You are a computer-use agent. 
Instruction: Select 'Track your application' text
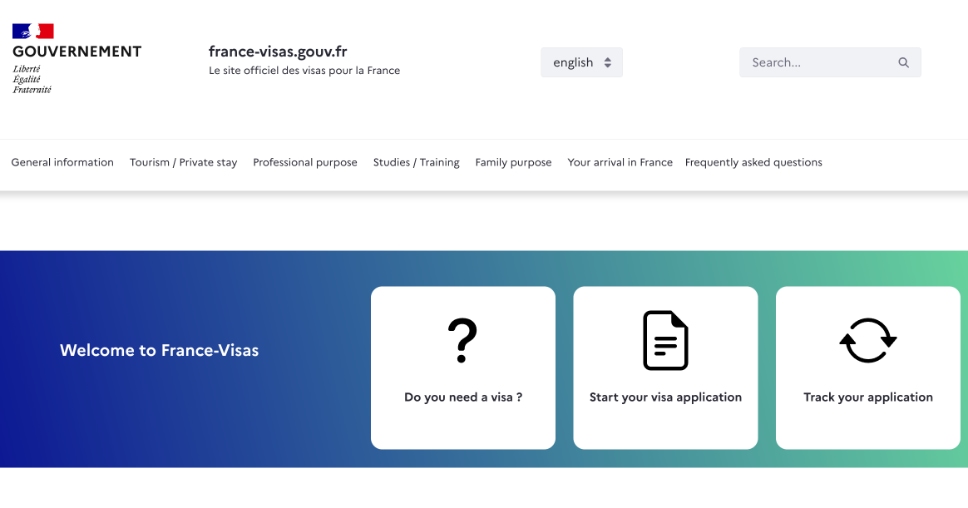pyautogui.click(x=868, y=397)
